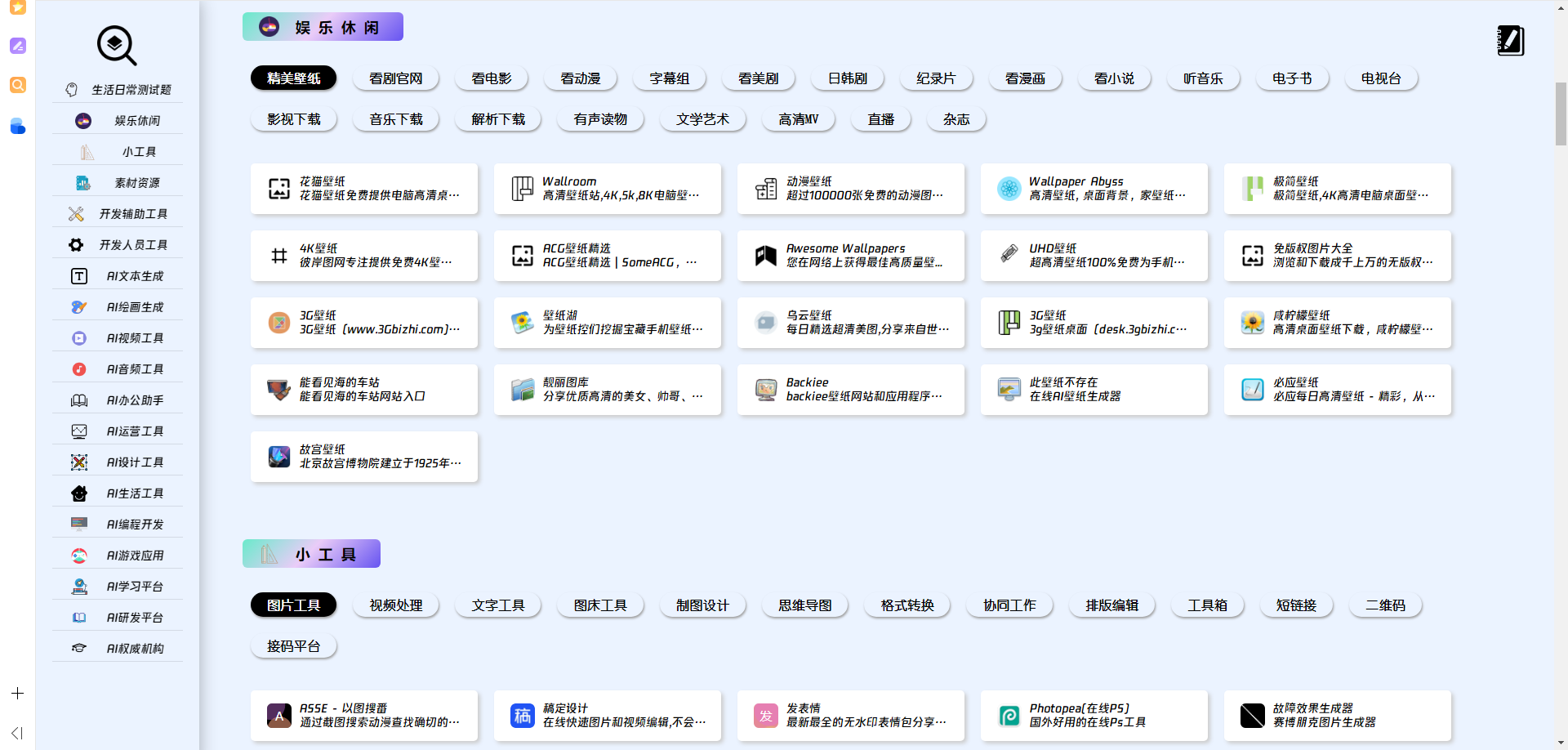
Task: Open the AI视频工具 category in sidebar
Action: point(78,337)
